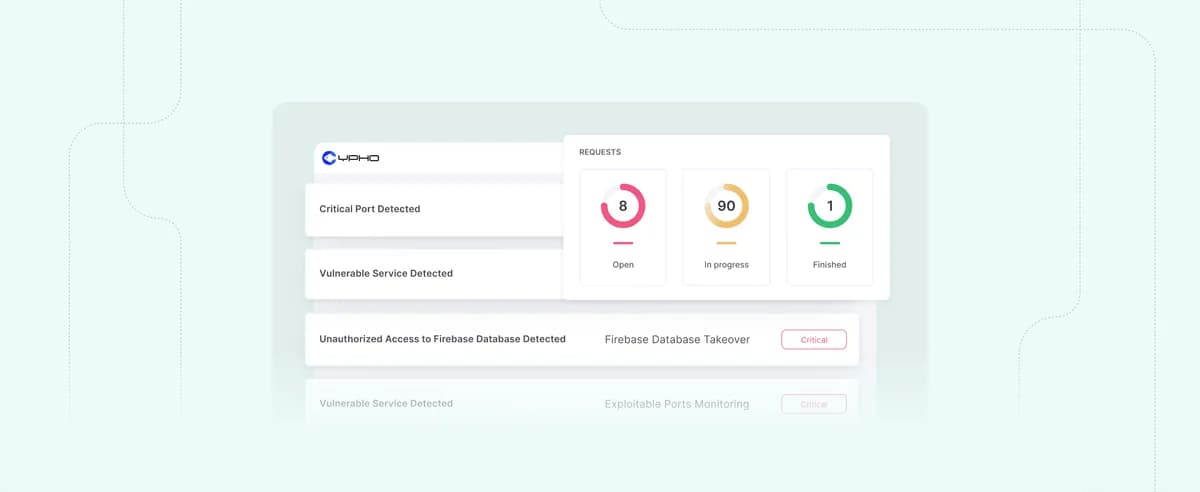
Task: Open the Critical Port Detected alert row
Action: [x=369, y=209]
